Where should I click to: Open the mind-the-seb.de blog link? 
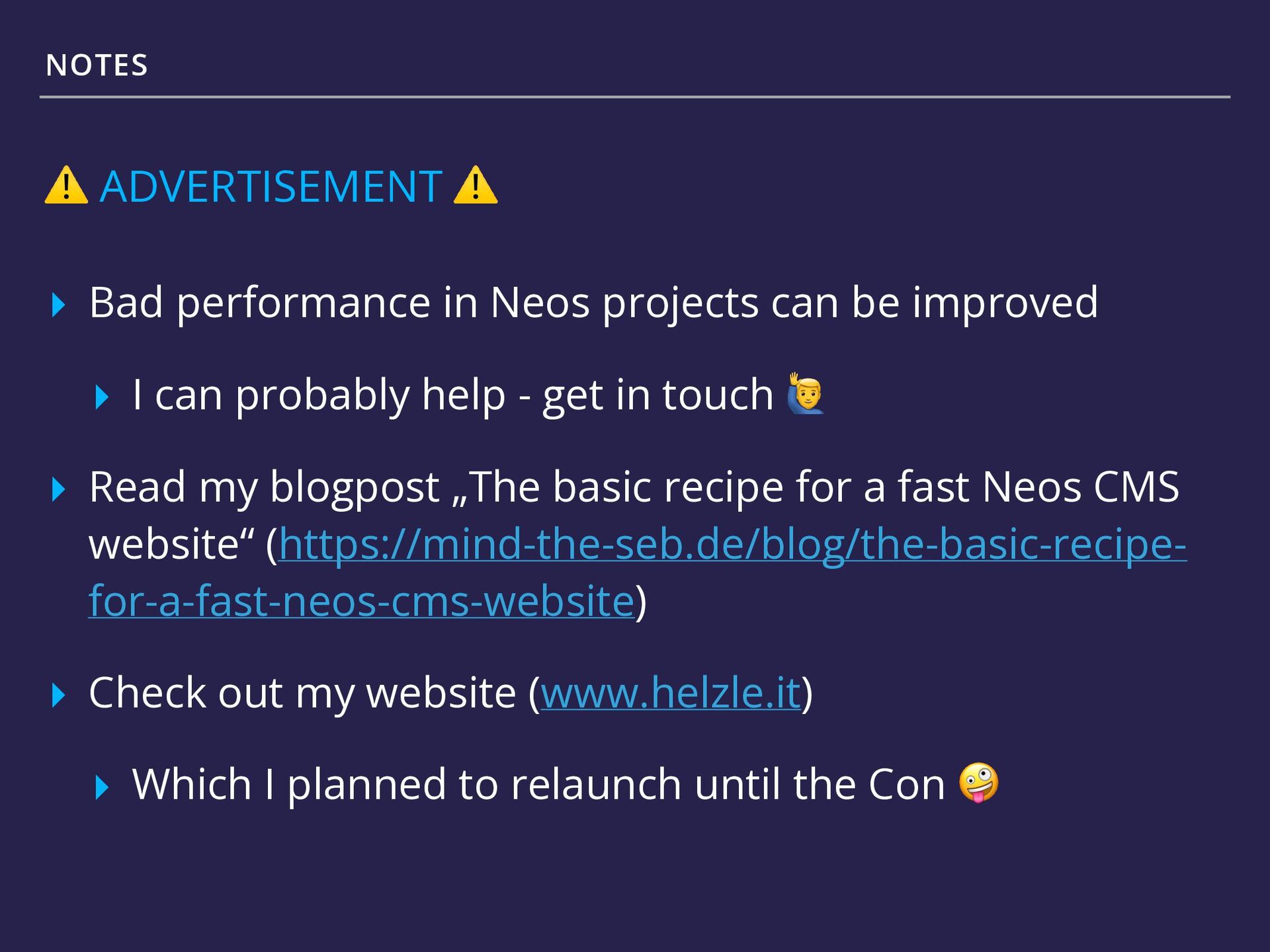(x=733, y=545)
